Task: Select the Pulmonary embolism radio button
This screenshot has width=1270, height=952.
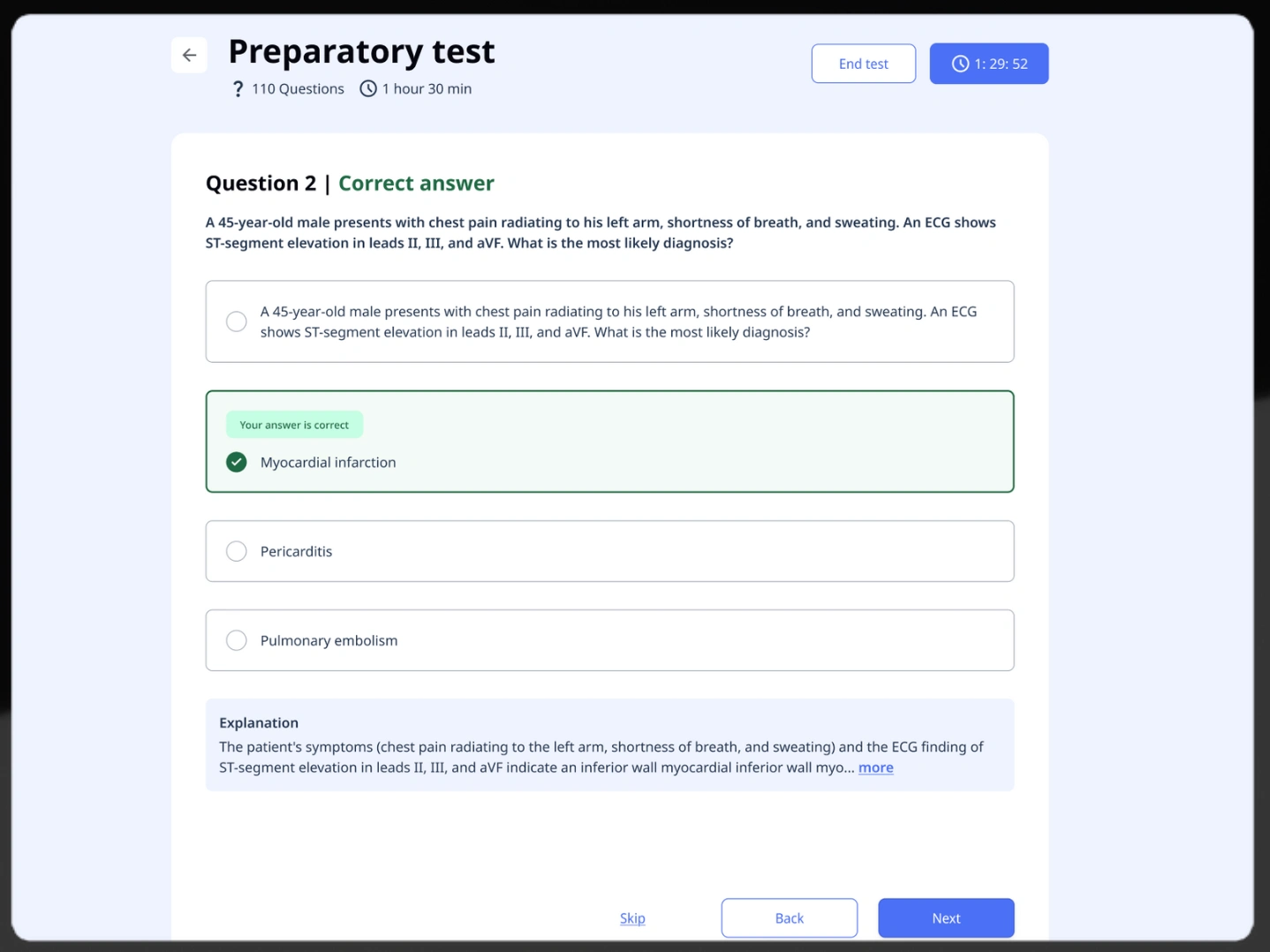Action: 237,640
